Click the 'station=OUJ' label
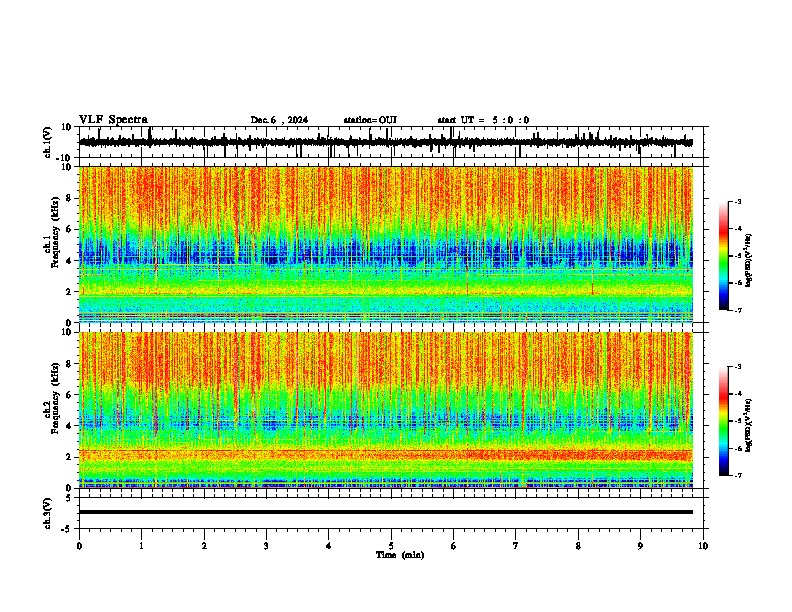The width and height of the screenshot is (792, 612). point(370,120)
